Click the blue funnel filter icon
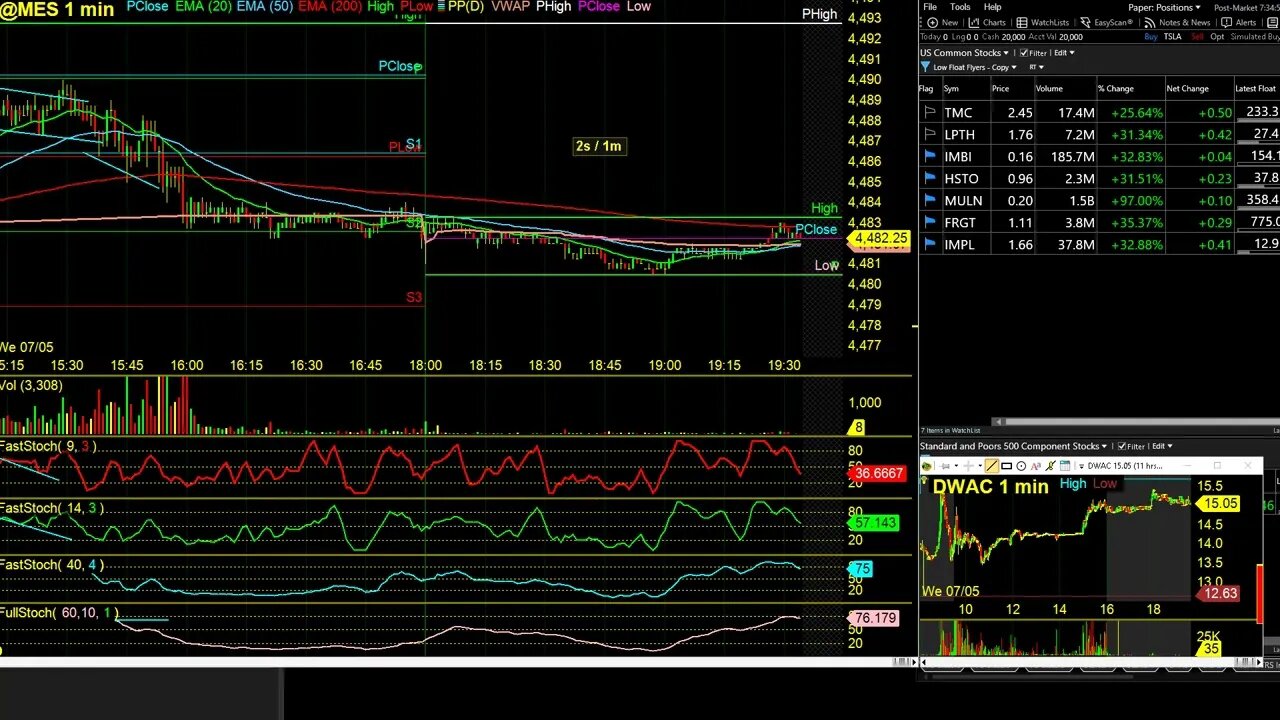This screenshot has width=1280, height=720. click(926, 67)
